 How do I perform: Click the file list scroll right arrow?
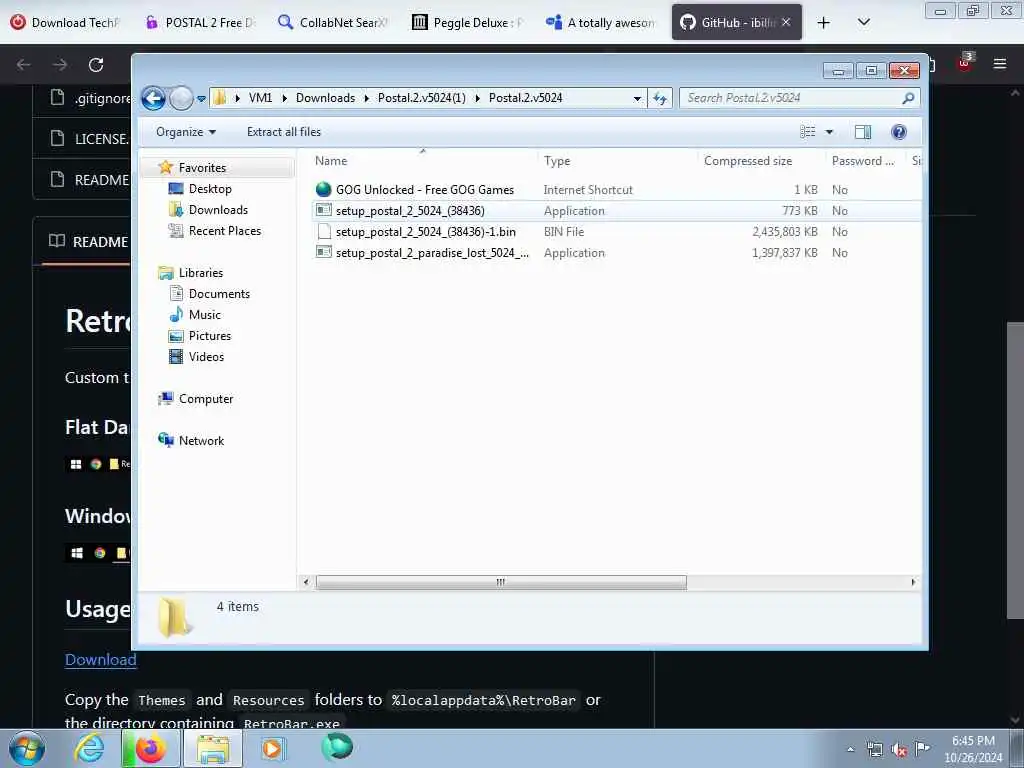point(913,582)
